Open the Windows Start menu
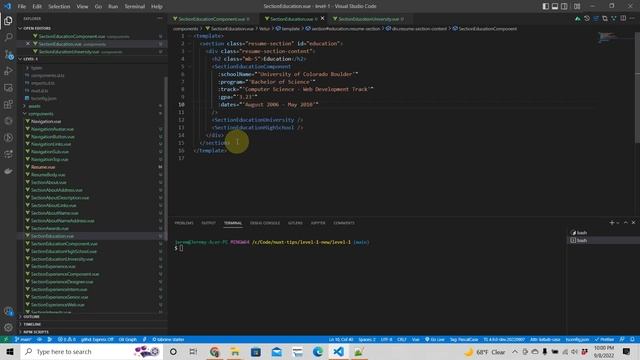The height and width of the screenshot is (360, 640). [10, 351]
